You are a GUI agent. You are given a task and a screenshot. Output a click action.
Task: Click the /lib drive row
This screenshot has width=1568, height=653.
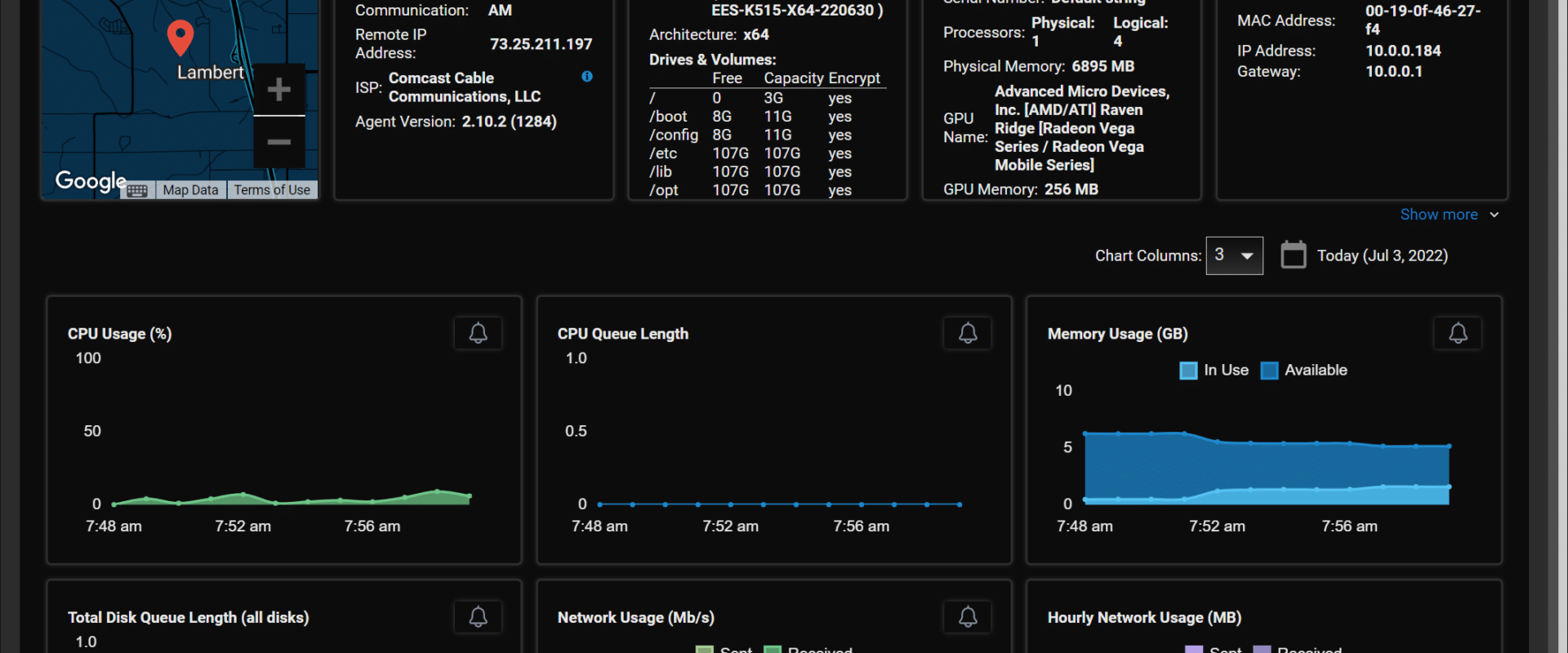click(768, 171)
